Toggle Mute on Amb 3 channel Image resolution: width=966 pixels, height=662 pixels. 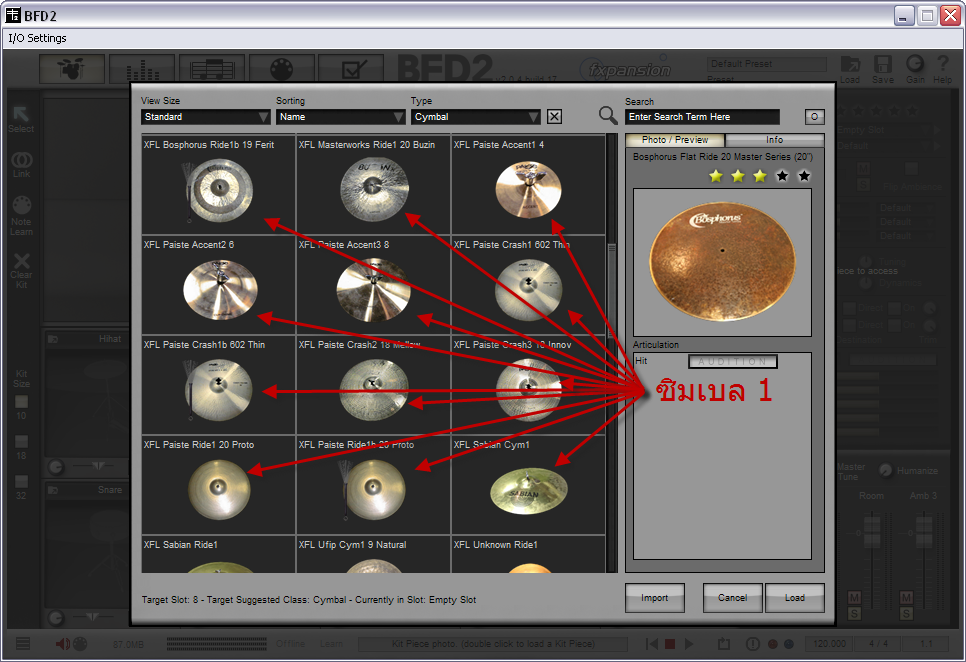pyautogui.click(x=906, y=597)
